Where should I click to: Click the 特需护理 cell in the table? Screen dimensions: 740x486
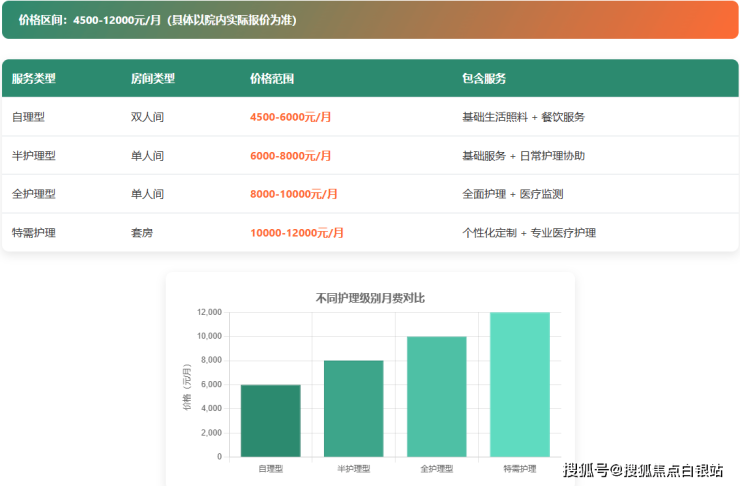(x=34, y=233)
